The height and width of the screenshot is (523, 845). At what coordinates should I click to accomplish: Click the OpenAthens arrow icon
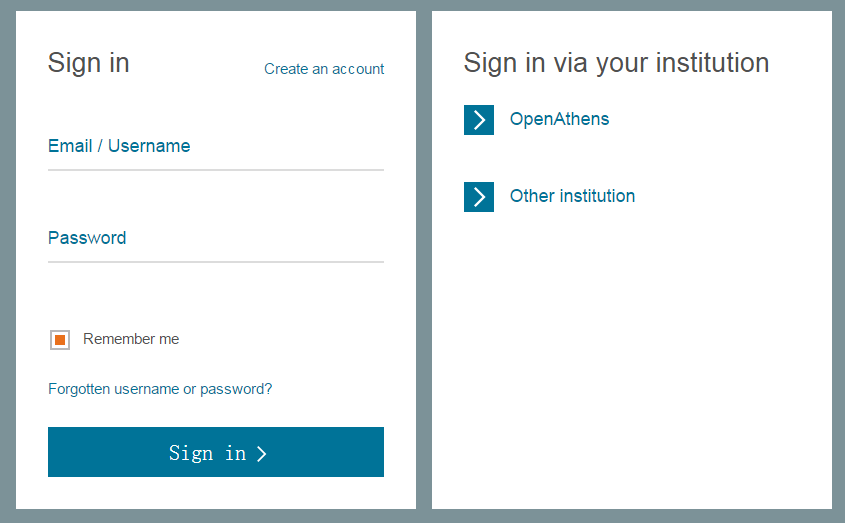(479, 120)
